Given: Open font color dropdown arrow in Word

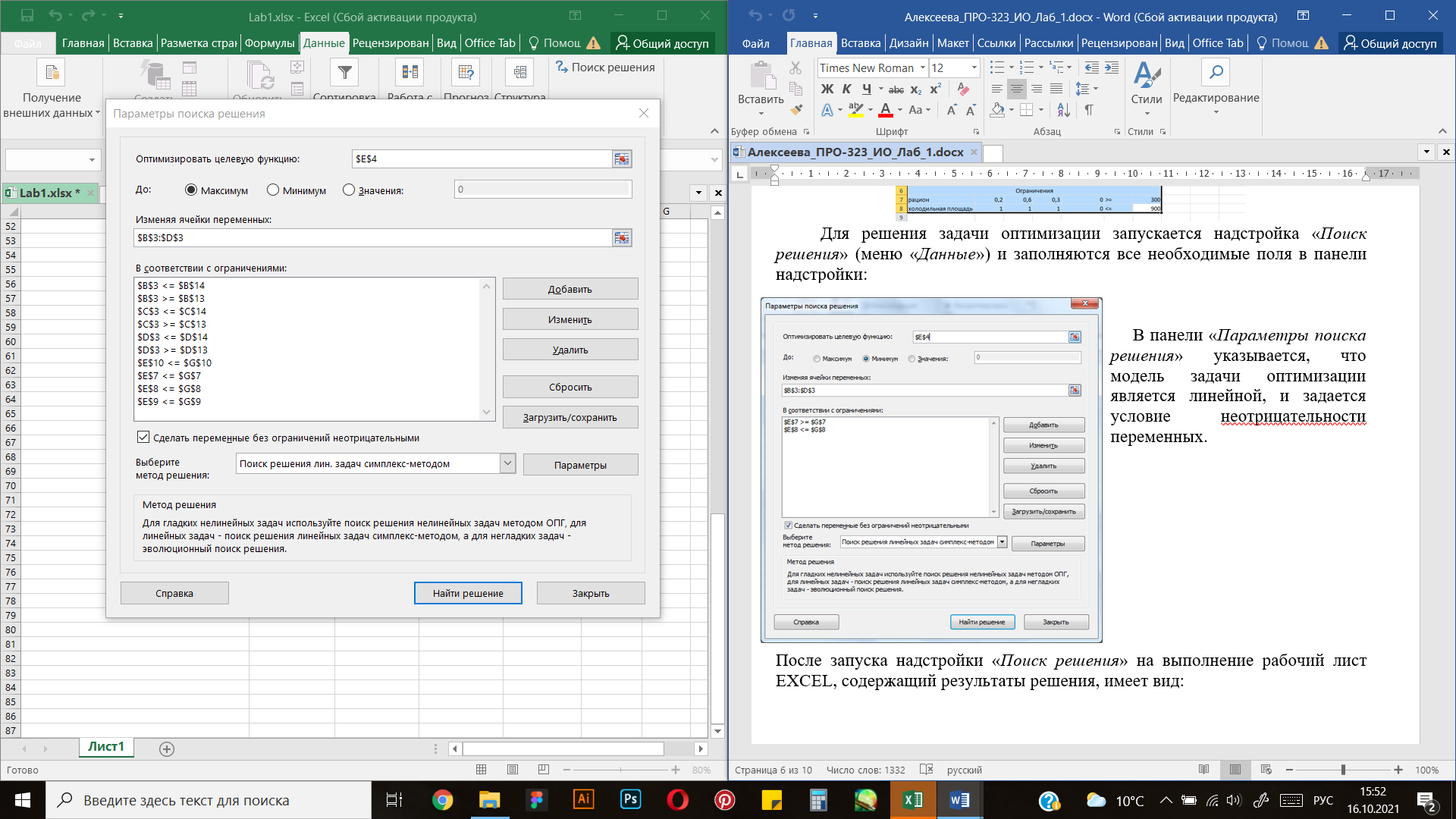Looking at the screenshot, I should point(900,110).
